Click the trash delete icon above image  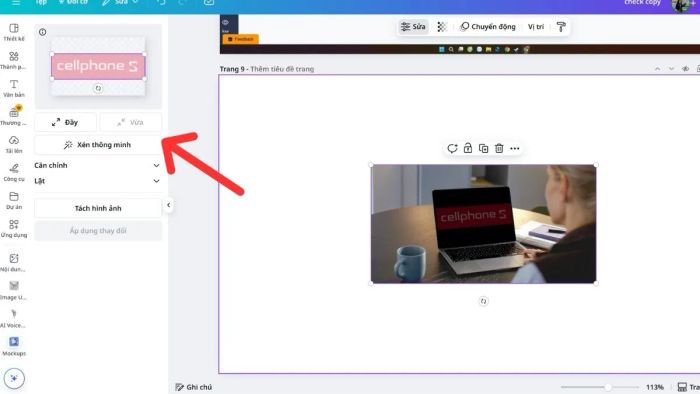tap(499, 148)
